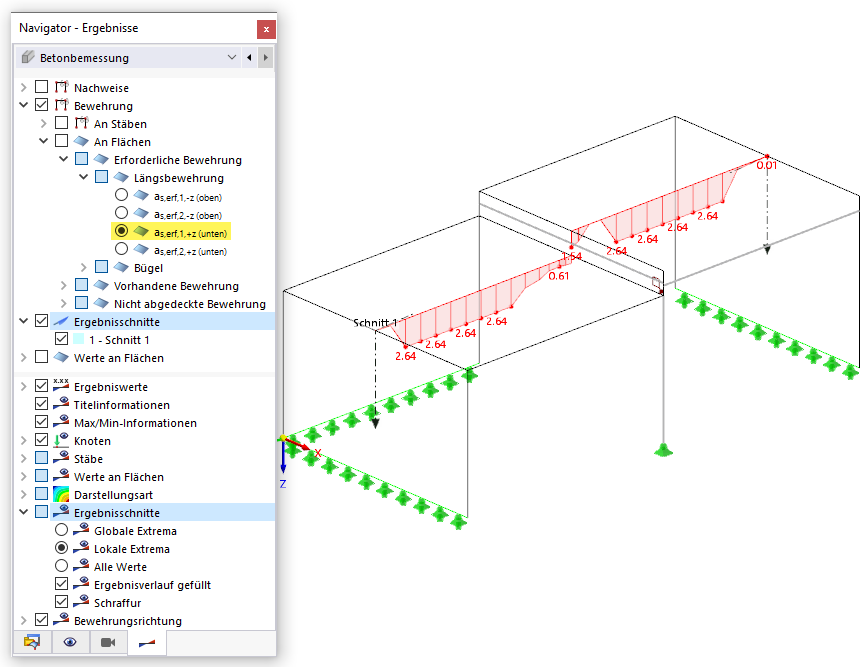Image resolution: width=863 pixels, height=667 pixels.
Task: Select the Vorhandene Bewehrung tree item
Action: (176, 286)
